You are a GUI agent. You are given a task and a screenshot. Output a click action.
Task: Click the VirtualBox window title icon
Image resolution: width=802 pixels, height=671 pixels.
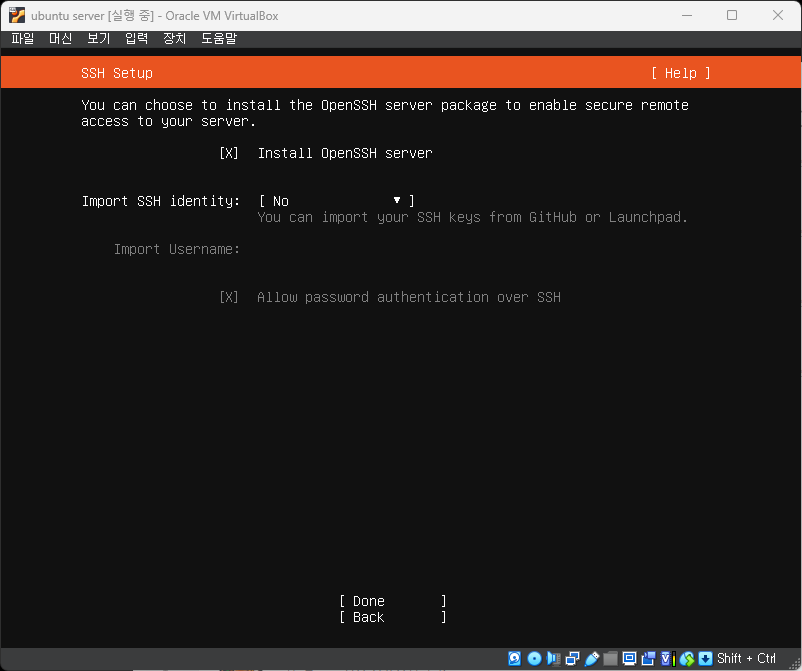pos(16,15)
